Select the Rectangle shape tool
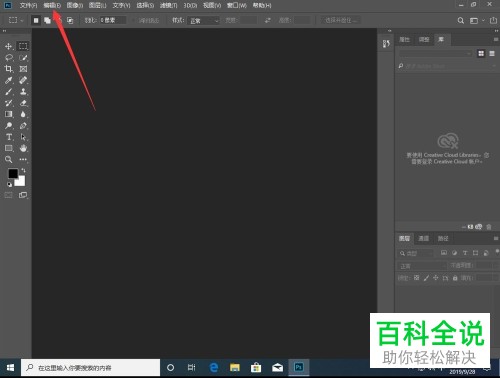This screenshot has height=378, width=500. [9, 148]
